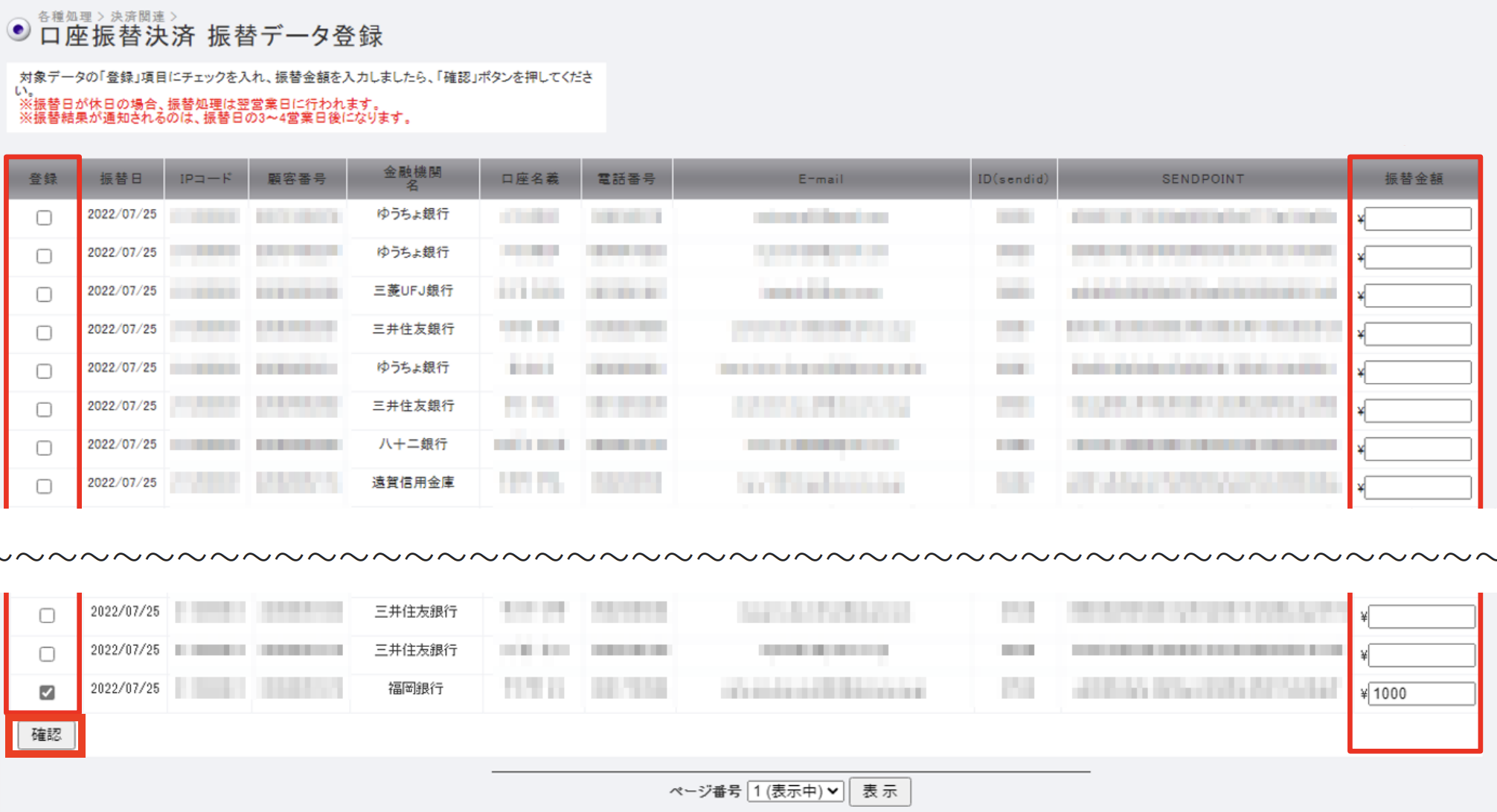
Task: Click the 口座名義 column header
Action: coord(530,178)
